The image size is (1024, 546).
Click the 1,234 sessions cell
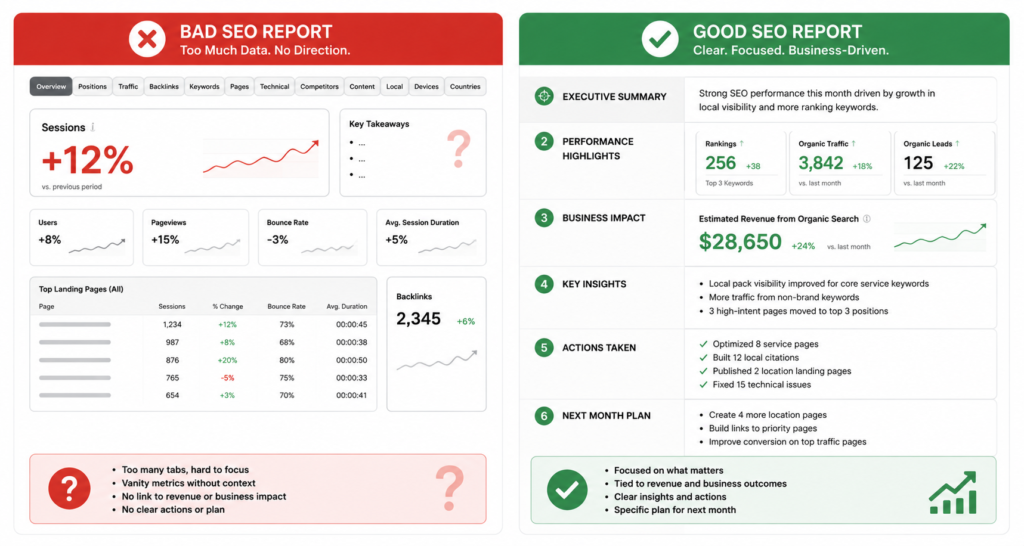point(172,325)
